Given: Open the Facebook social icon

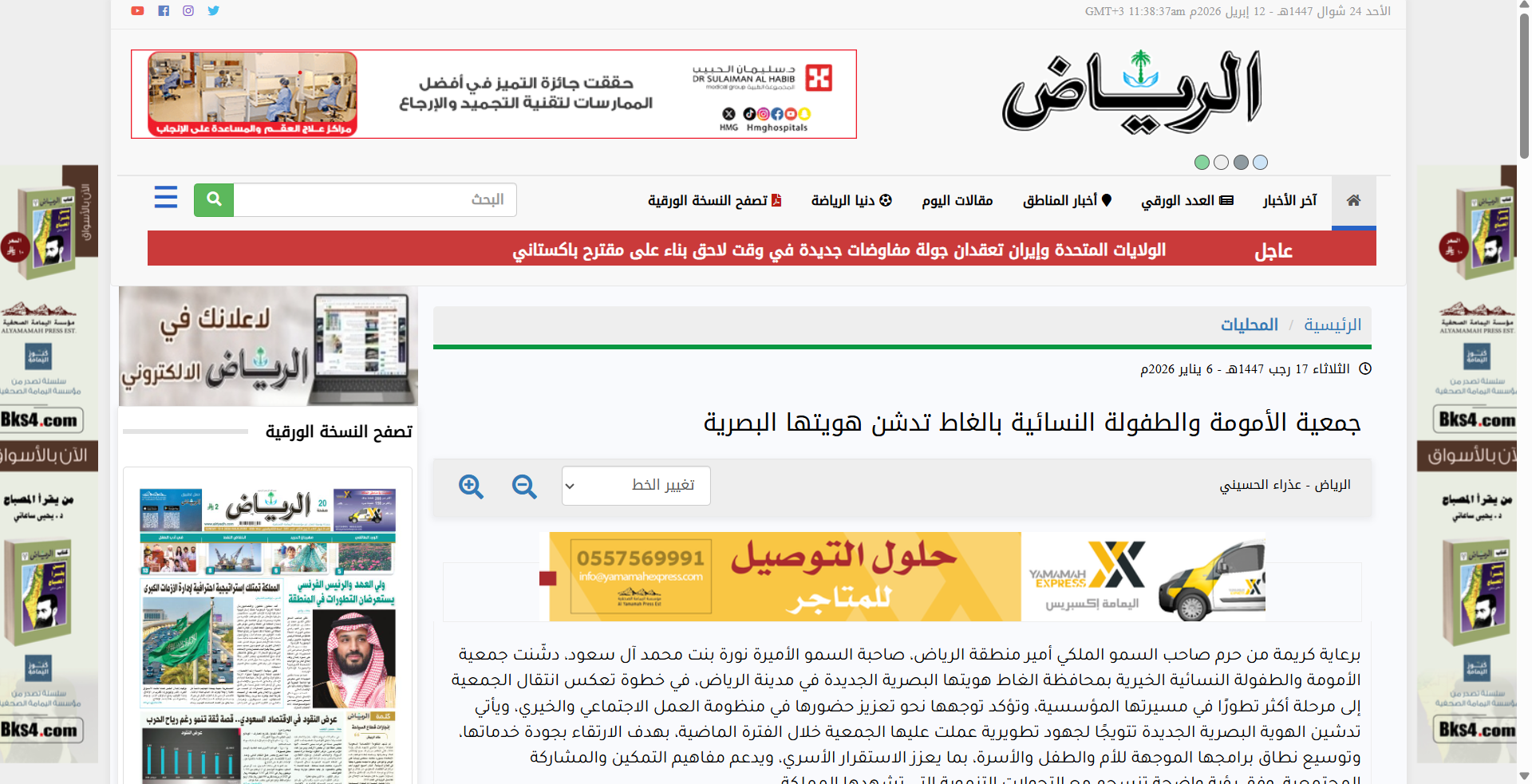Looking at the screenshot, I should tap(164, 11).
